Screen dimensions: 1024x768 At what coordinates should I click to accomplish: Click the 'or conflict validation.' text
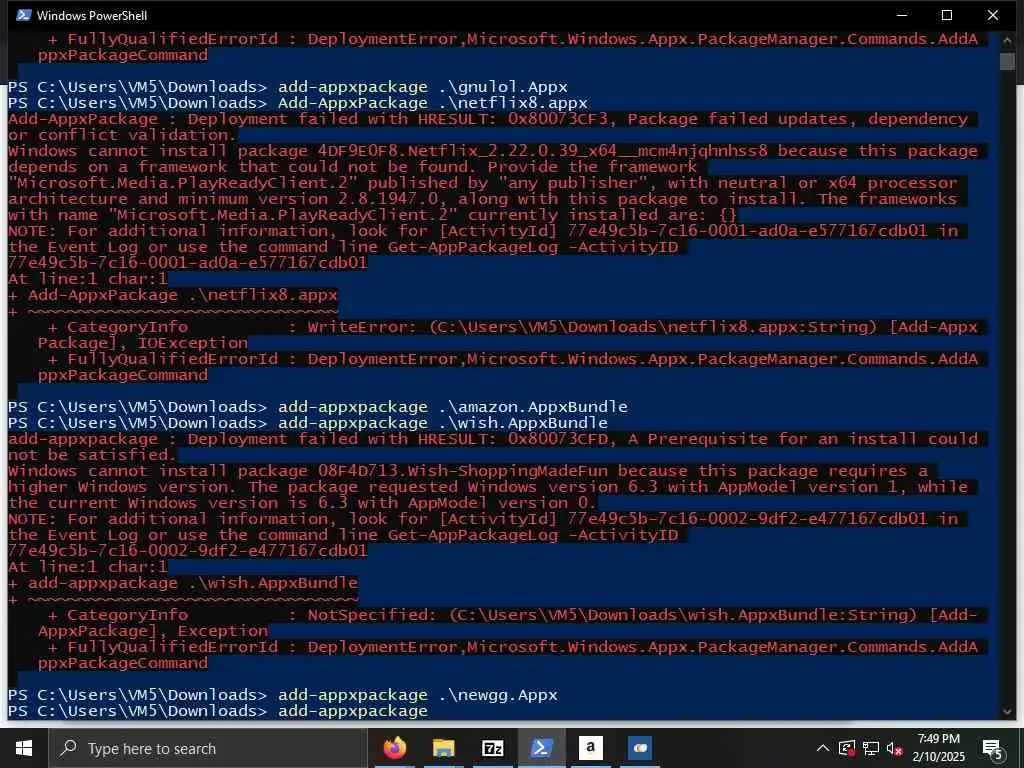[x=122, y=135]
